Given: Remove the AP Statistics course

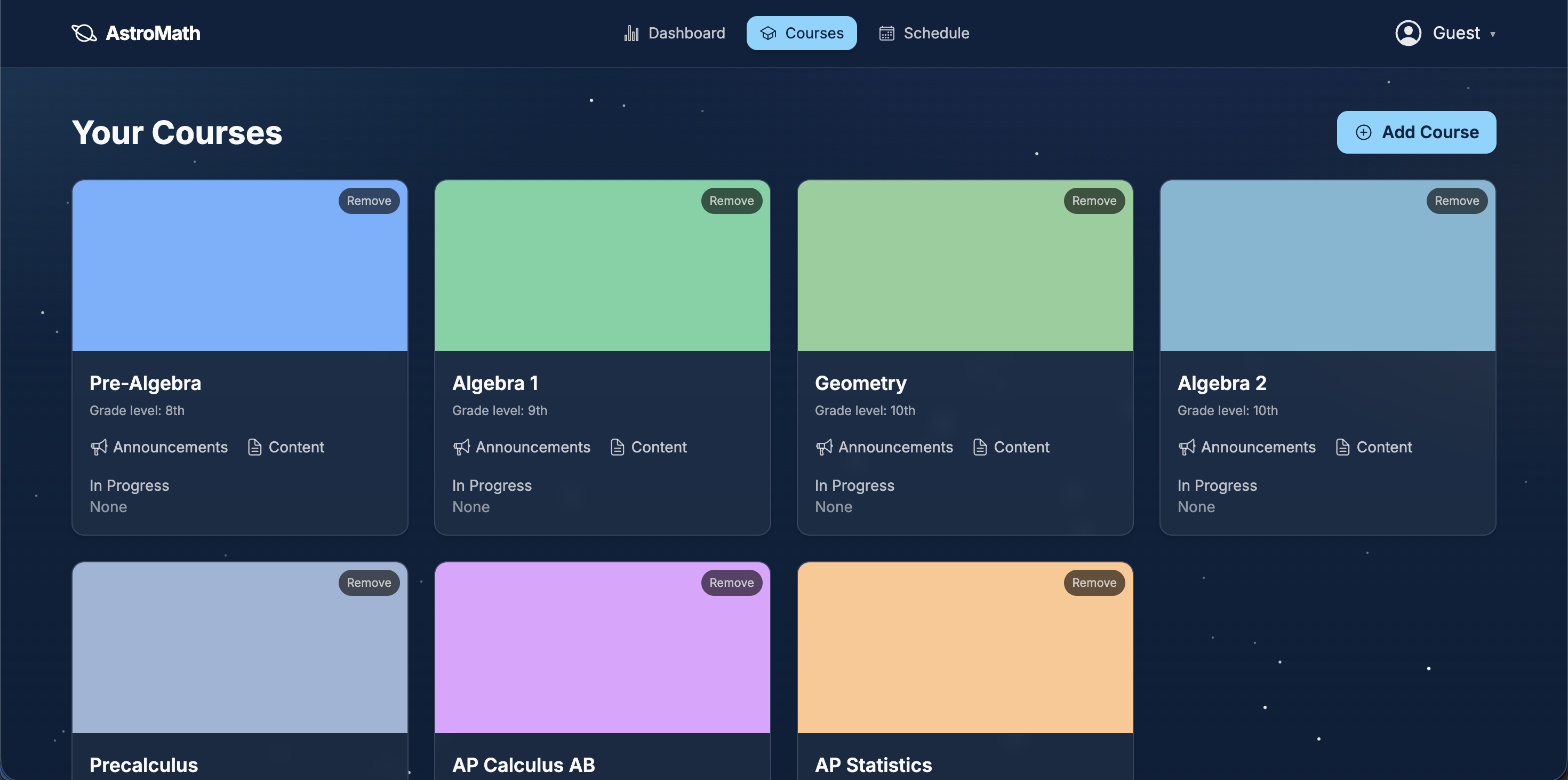Looking at the screenshot, I should click(1094, 583).
